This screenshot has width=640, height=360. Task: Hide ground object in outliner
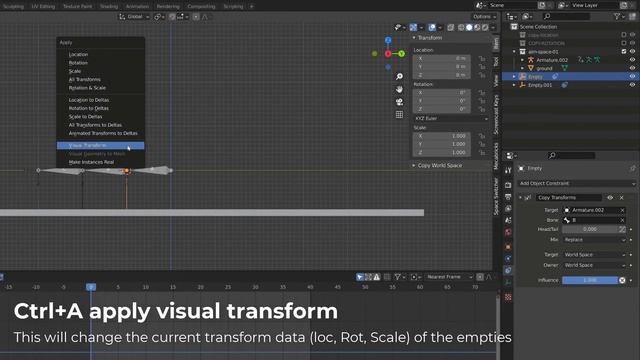pos(632,68)
